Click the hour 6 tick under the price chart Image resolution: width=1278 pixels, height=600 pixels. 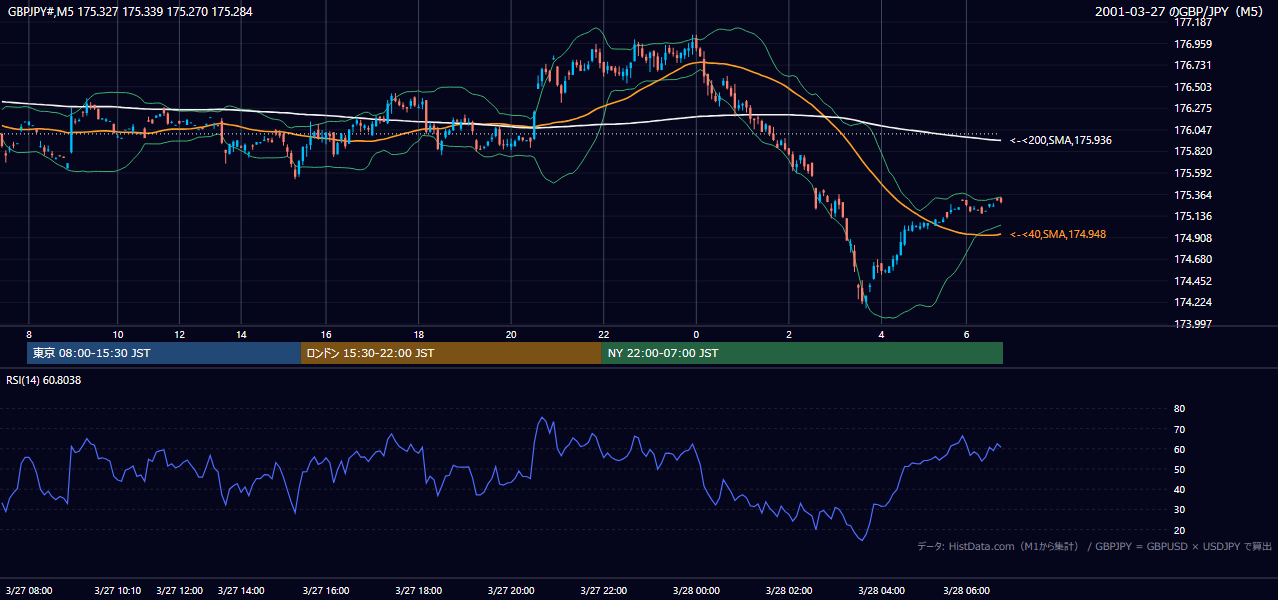[x=966, y=334]
